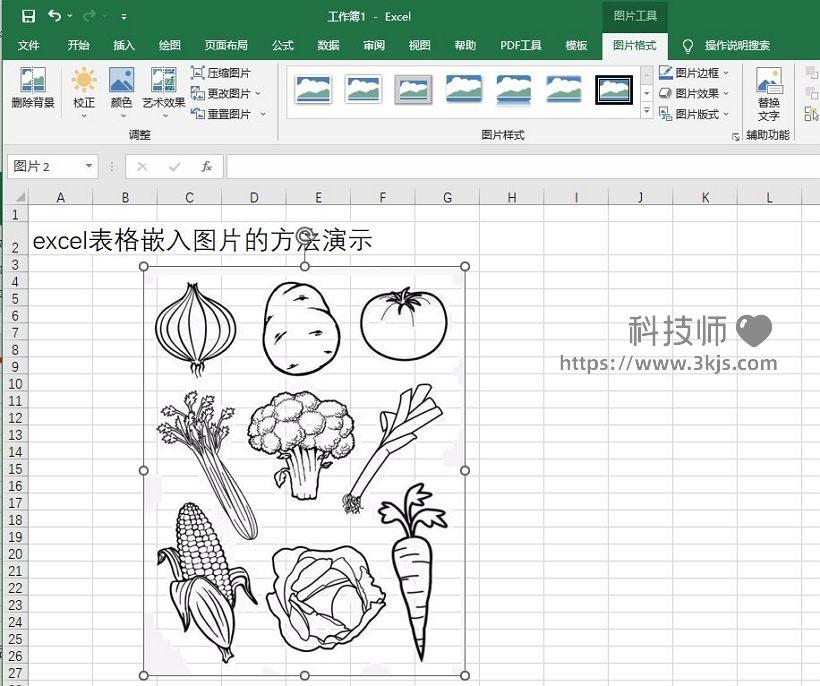Switch to the 页面布局 ribbon tab
The image size is (820, 686).
click(226, 45)
